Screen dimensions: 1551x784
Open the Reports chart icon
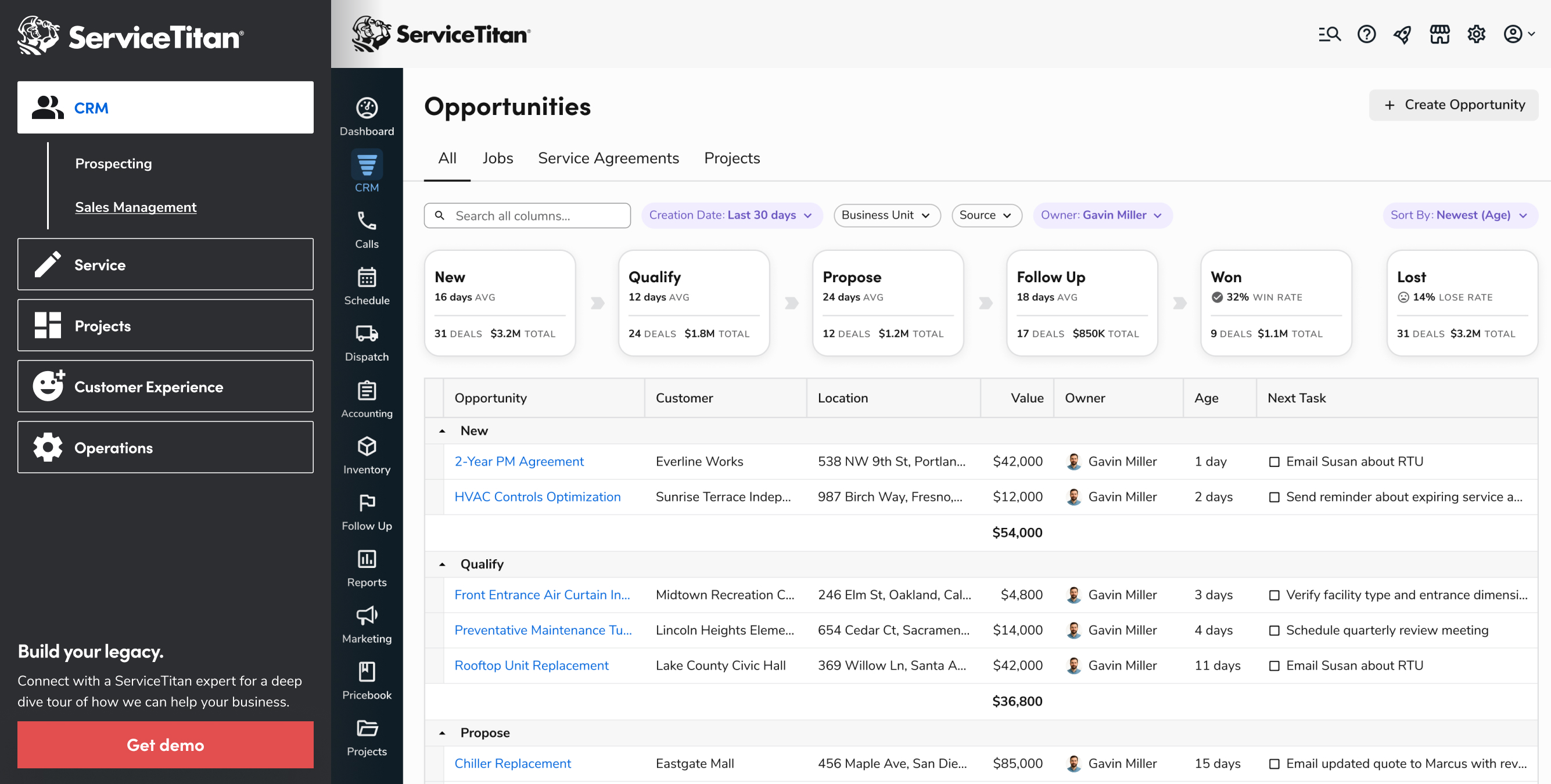pyautogui.click(x=367, y=559)
